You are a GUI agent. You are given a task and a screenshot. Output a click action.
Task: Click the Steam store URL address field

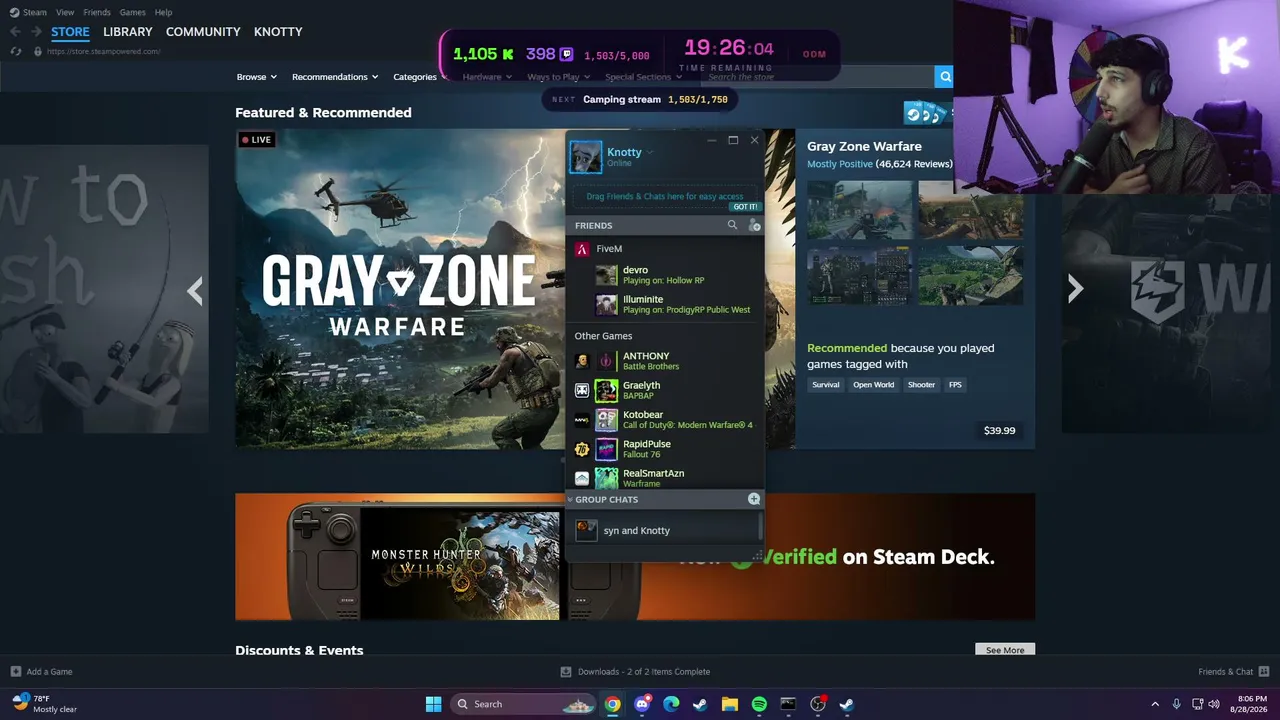(103, 51)
